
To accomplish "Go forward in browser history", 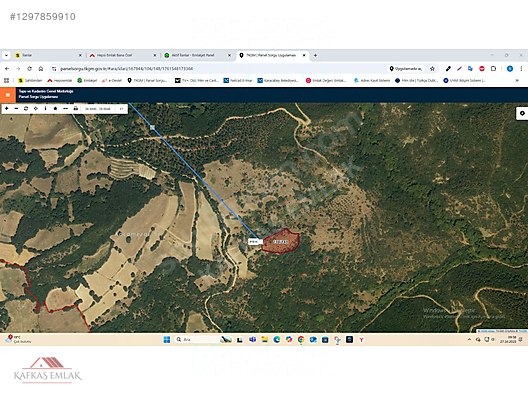I will pos(18,69).
